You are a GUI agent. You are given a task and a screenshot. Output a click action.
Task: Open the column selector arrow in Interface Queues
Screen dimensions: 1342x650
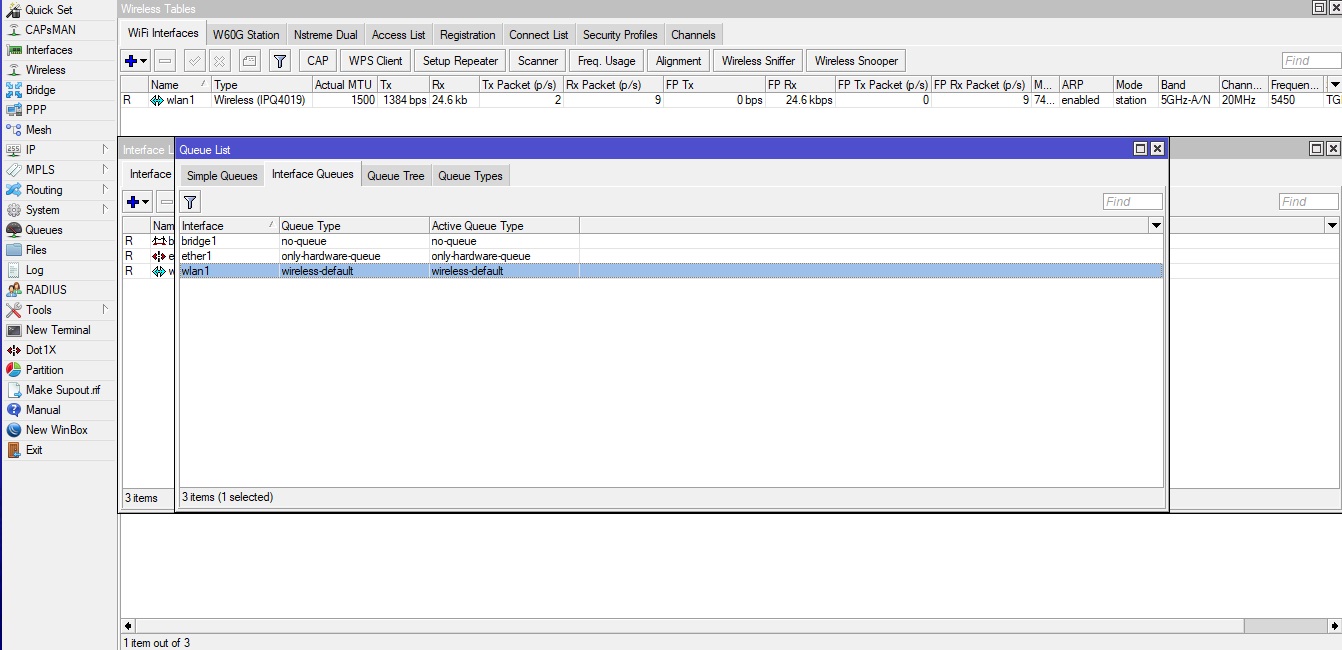[1156, 224]
